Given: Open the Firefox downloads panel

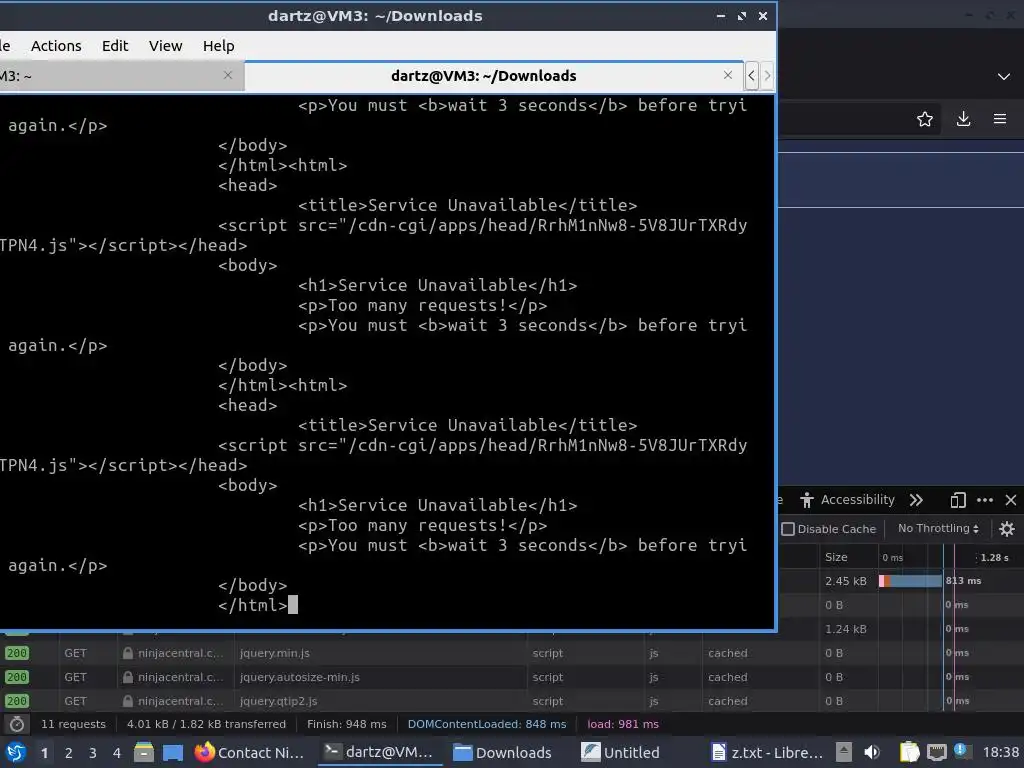Looking at the screenshot, I should click(x=963, y=119).
